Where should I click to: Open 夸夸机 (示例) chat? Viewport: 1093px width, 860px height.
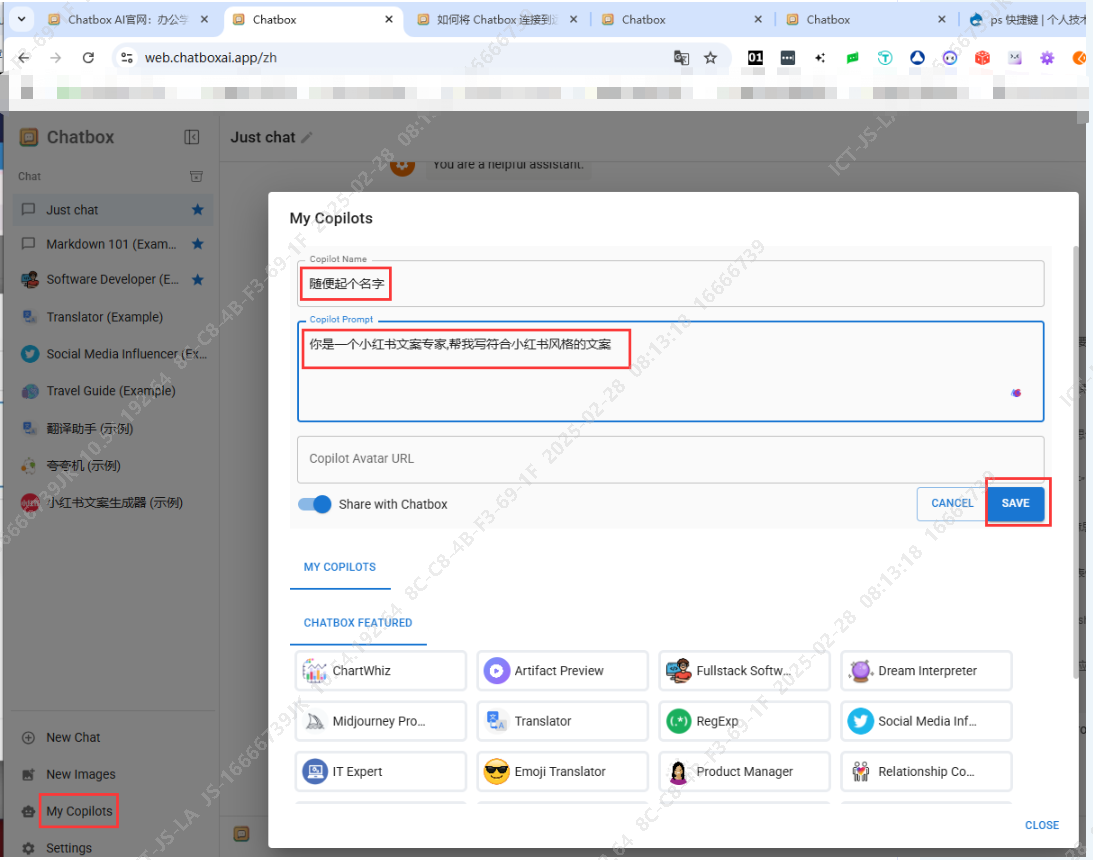coord(112,466)
